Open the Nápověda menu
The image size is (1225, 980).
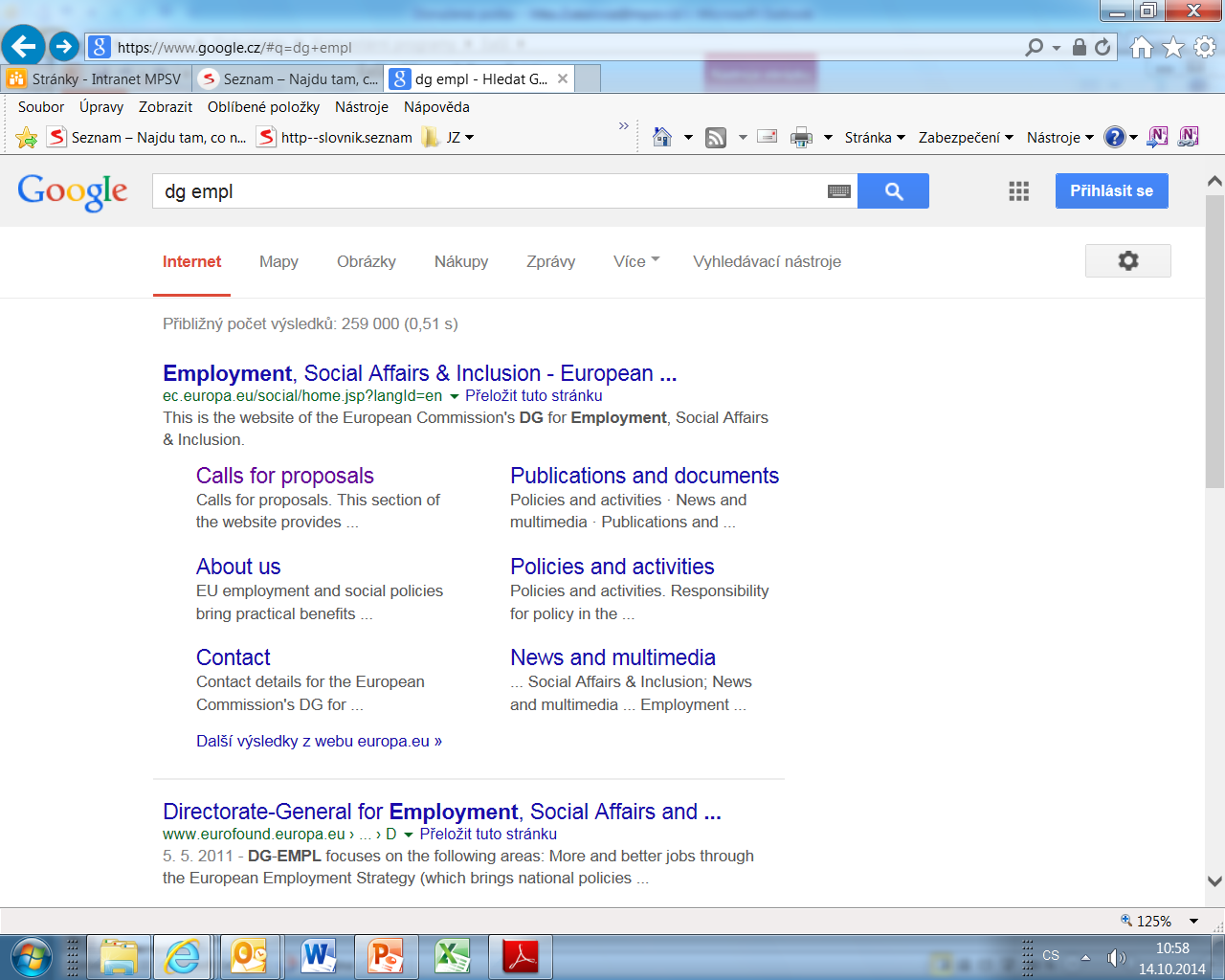tap(436, 107)
